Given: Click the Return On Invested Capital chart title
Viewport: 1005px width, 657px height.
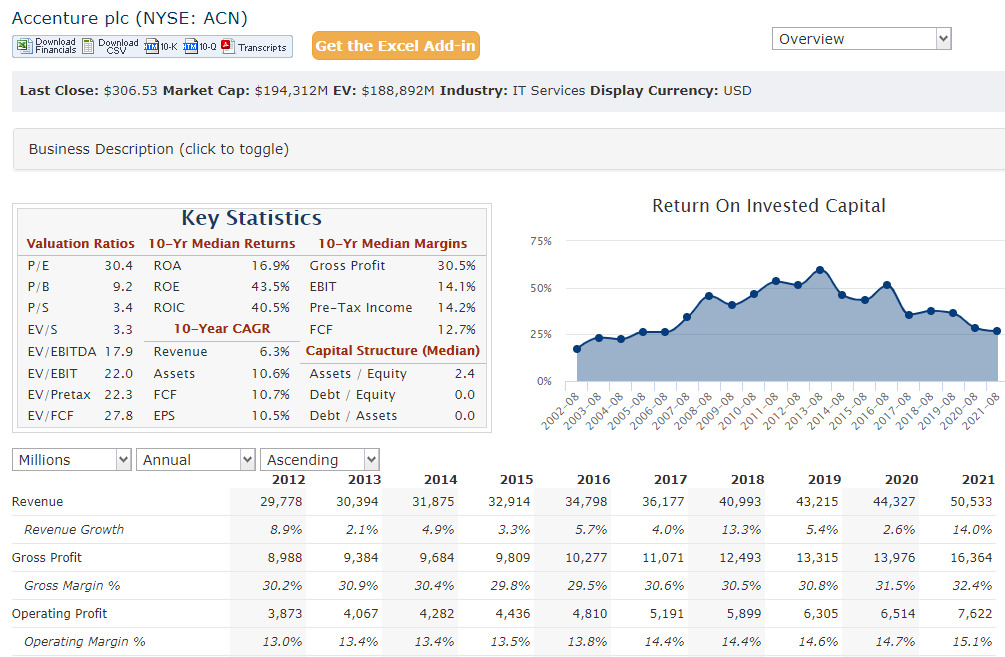Looking at the screenshot, I should 768,206.
